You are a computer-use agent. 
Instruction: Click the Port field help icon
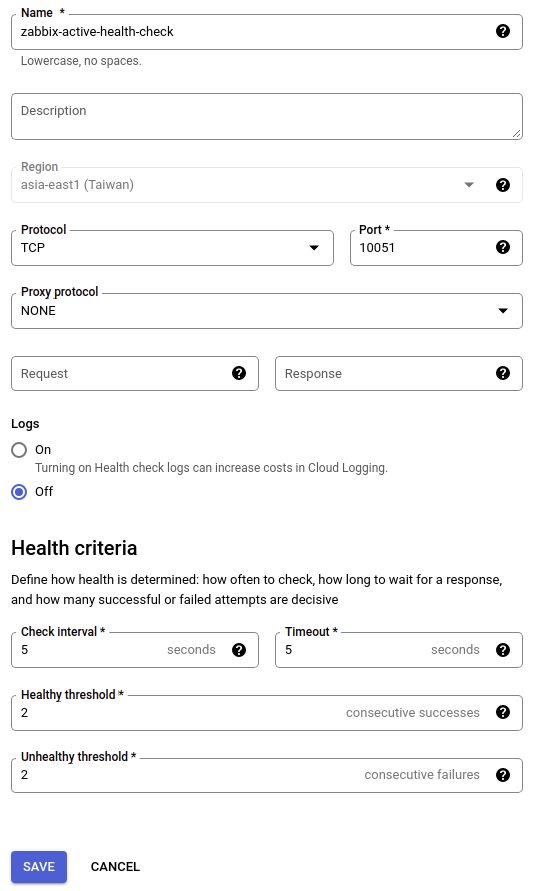[502, 247]
